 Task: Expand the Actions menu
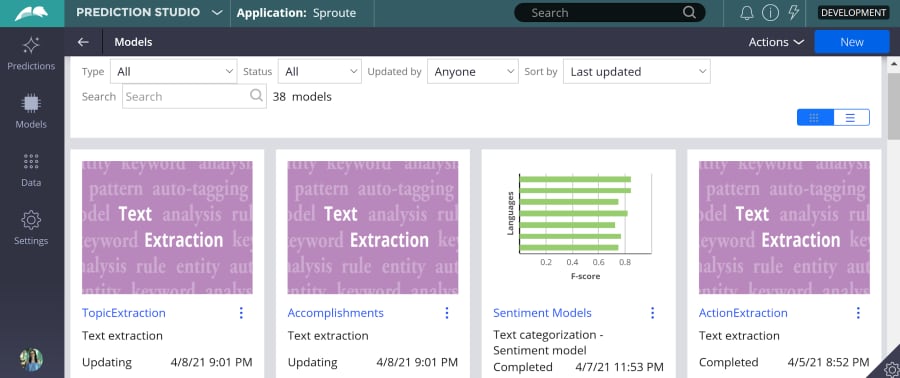(x=776, y=42)
